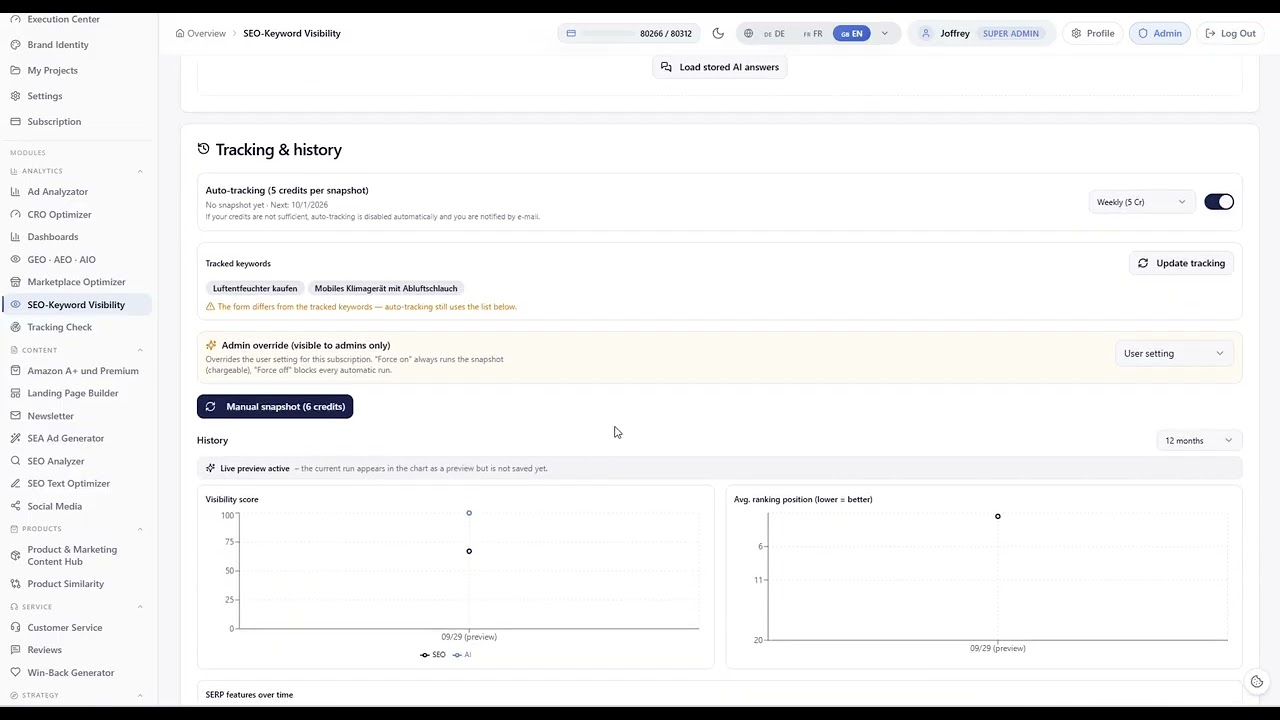Collapse the Products sidebar section
Image resolution: width=1280 pixels, height=720 pixels.
point(140,529)
